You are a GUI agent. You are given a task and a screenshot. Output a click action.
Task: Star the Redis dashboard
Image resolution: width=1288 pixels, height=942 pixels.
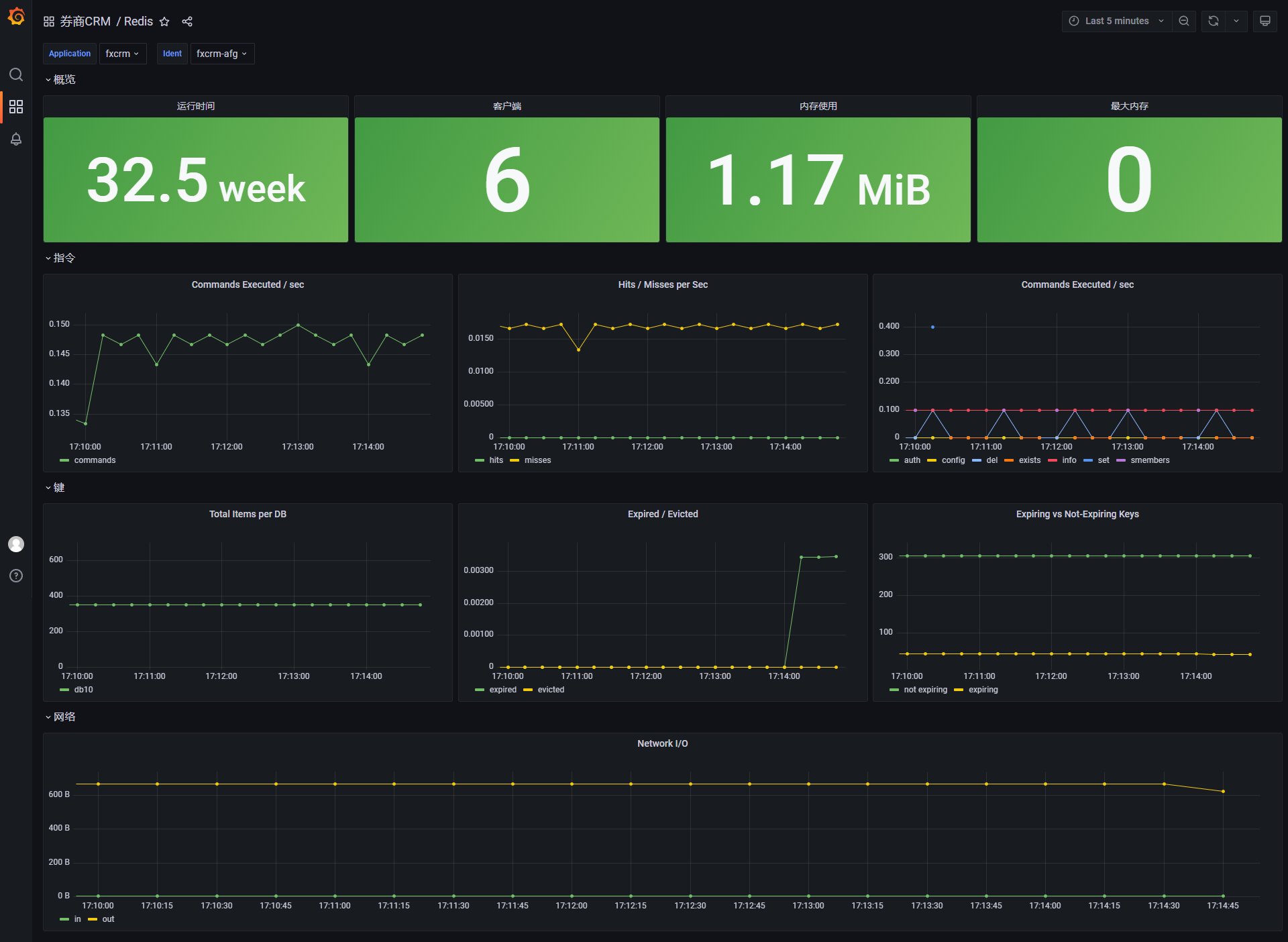164,21
